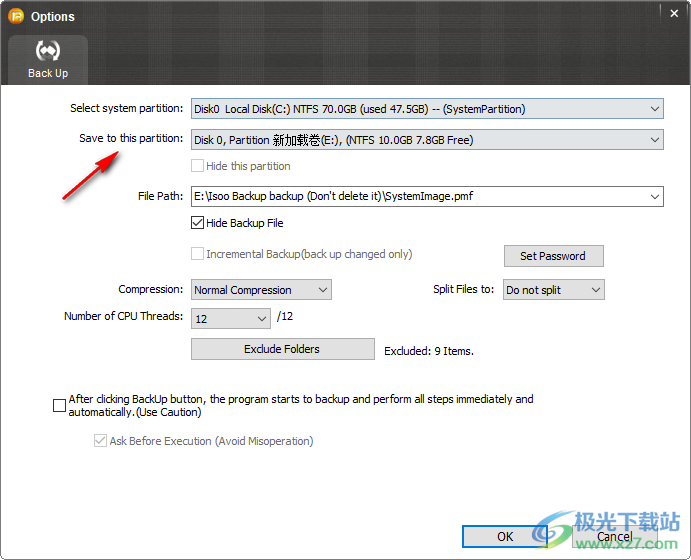This screenshot has height=560, width=691.
Task: Open the Number of CPU Threads dropdown
Action: coord(261,318)
